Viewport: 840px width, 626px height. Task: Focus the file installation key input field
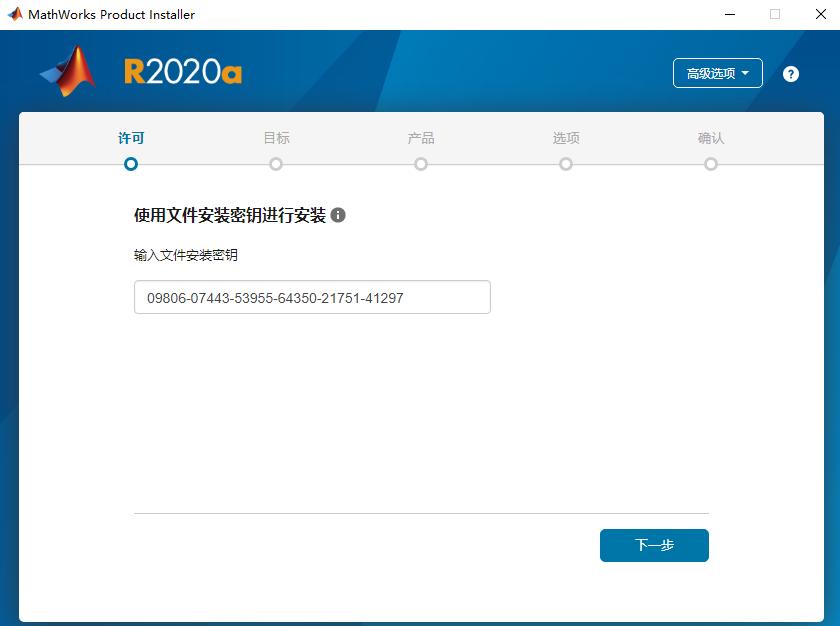click(x=312, y=297)
